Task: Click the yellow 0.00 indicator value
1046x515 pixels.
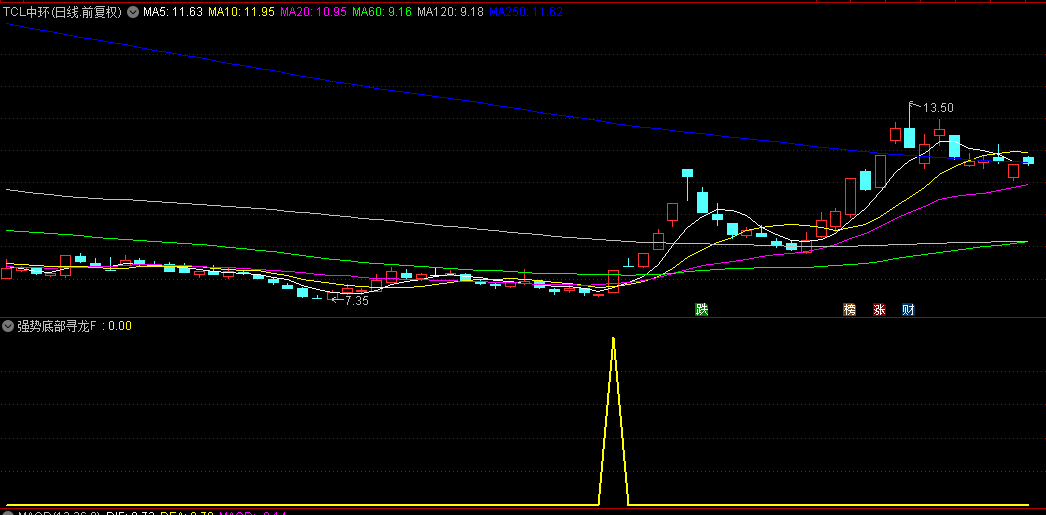Action: (x=120, y=326)
